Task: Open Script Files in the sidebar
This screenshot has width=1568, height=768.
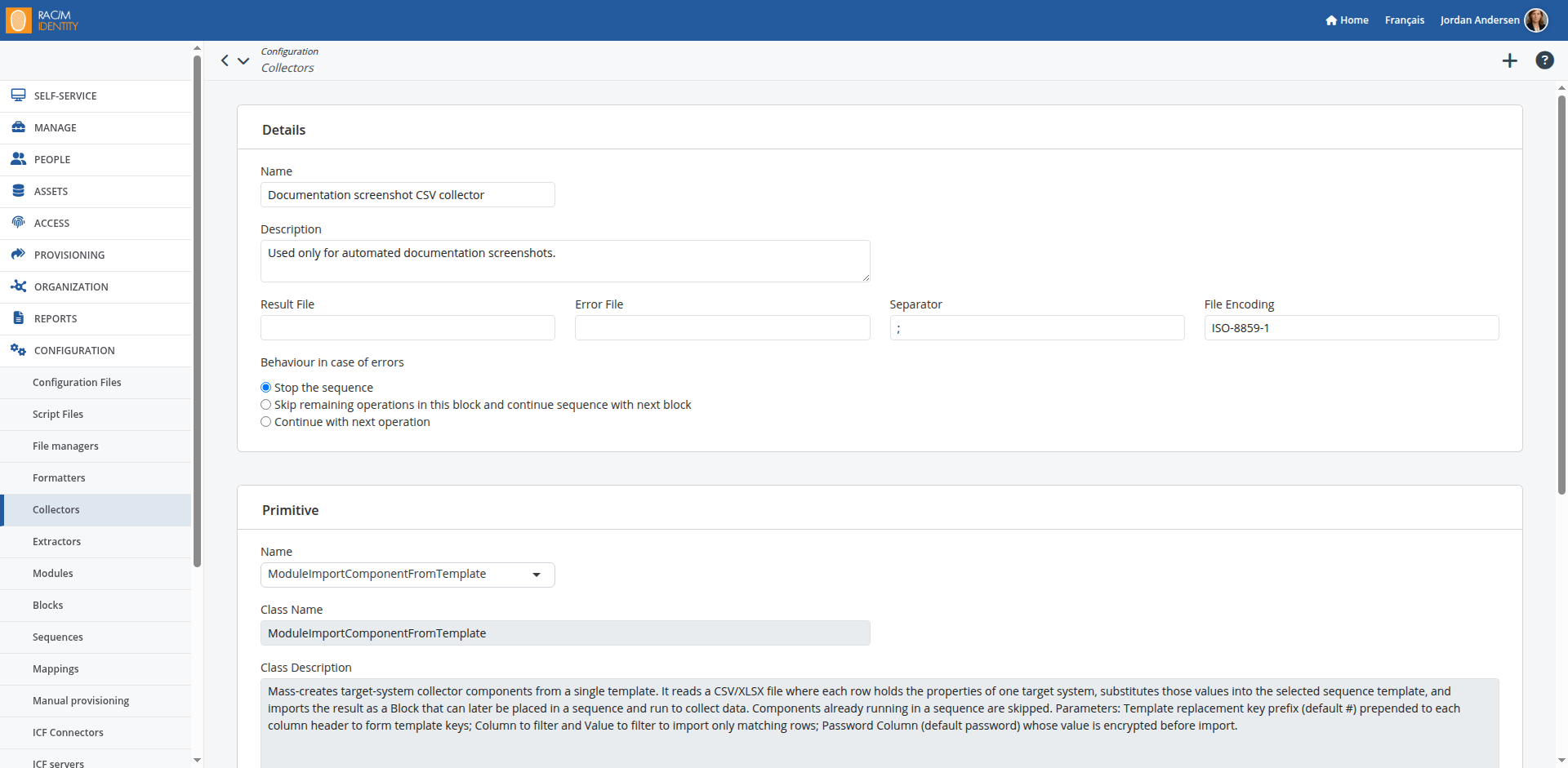Action: click(96, 415)
